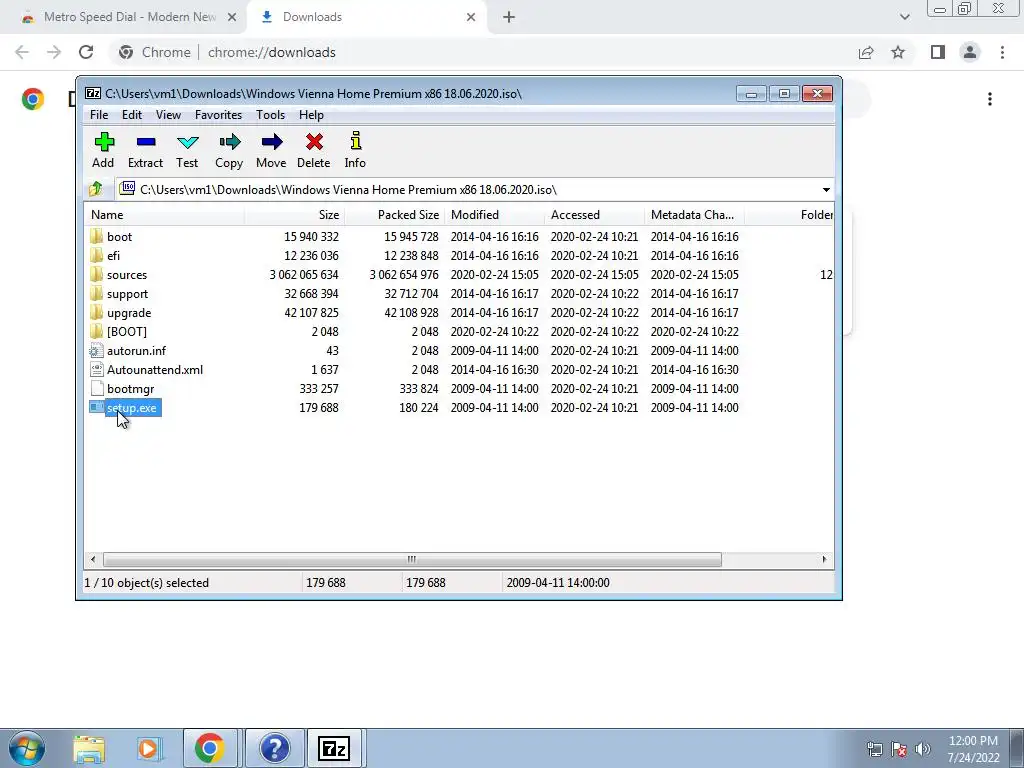This screenshot has height=768, width=1024.
Task: Sort by Metadata Changed column header
Action: (x=694, y=215)
